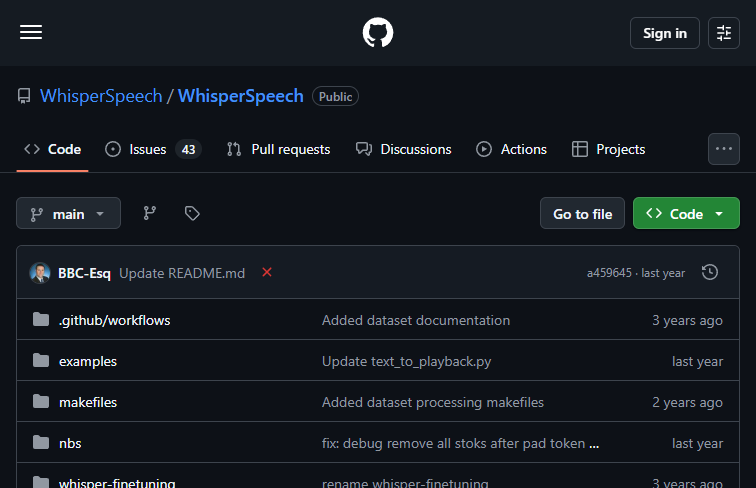Click the Issues count badge 43

(188, 149)
